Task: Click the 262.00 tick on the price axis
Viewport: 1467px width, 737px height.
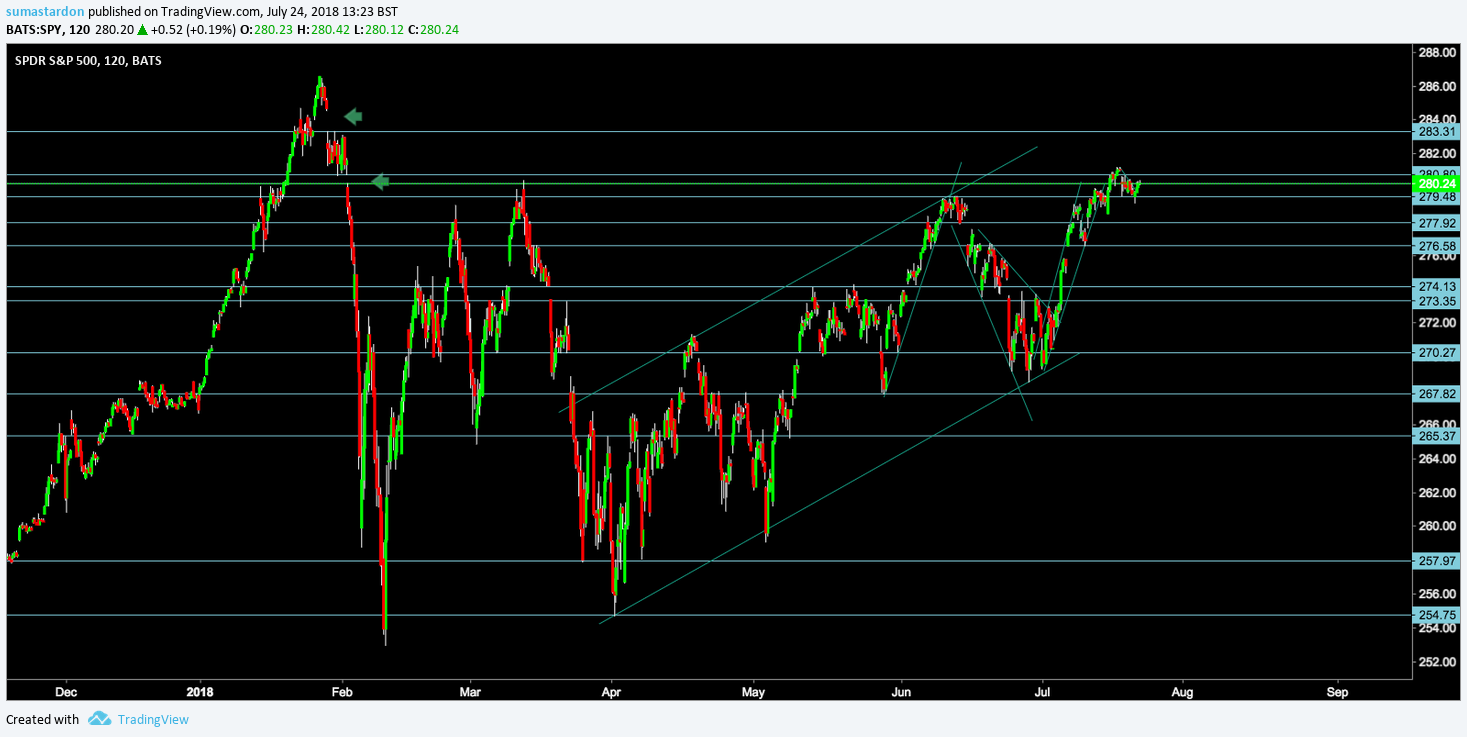Action: (x=1435, y=492)
